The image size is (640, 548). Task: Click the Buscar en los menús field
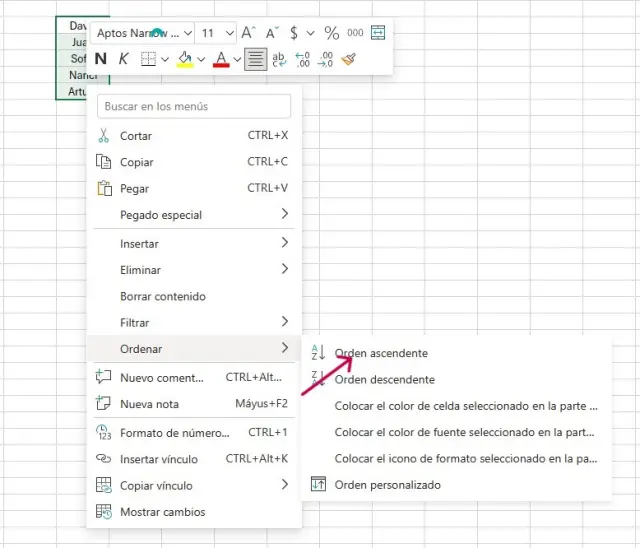[195, 106]
